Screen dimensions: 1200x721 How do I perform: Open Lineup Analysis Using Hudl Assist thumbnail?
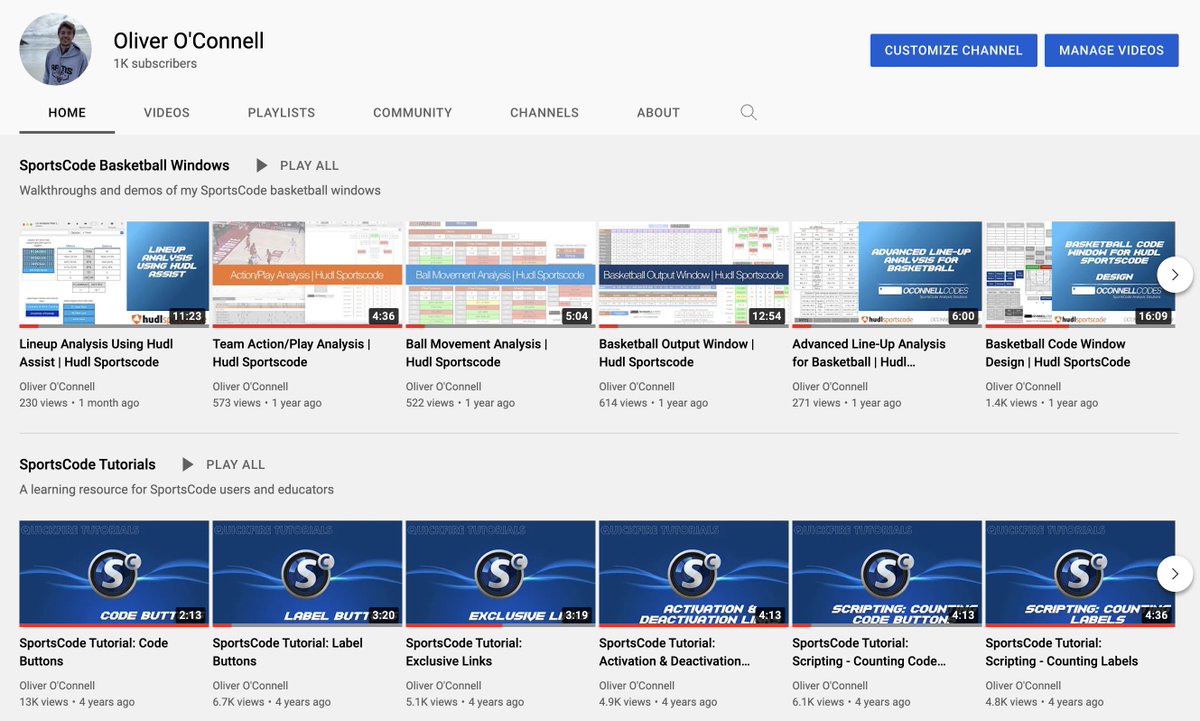coord(114,275)
